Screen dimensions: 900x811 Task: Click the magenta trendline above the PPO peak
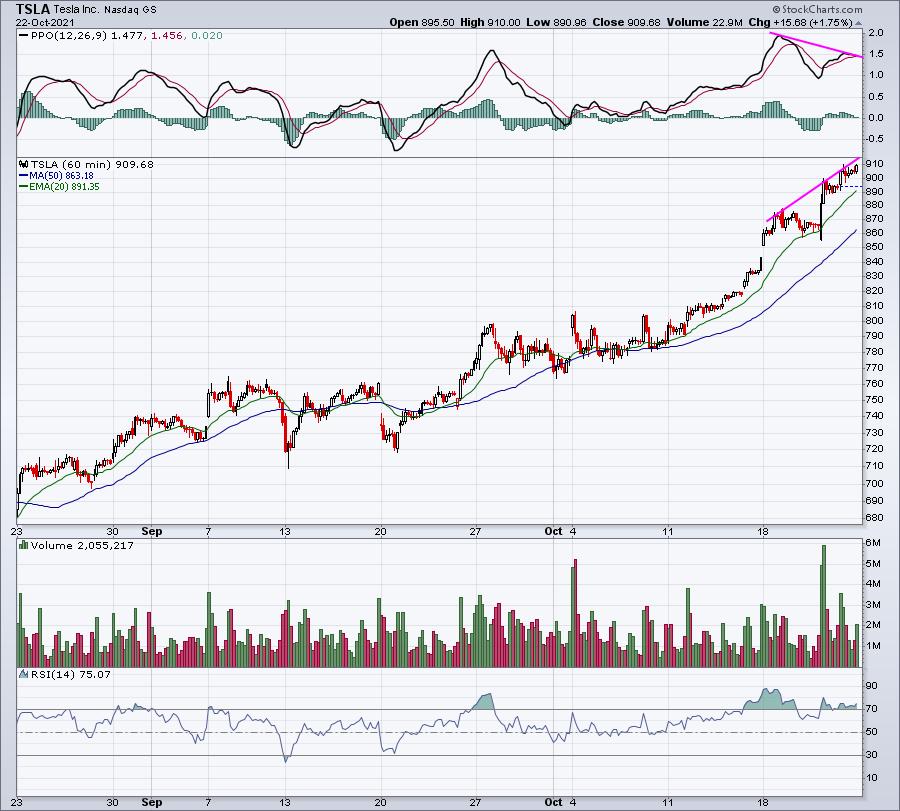pos(816,45)
